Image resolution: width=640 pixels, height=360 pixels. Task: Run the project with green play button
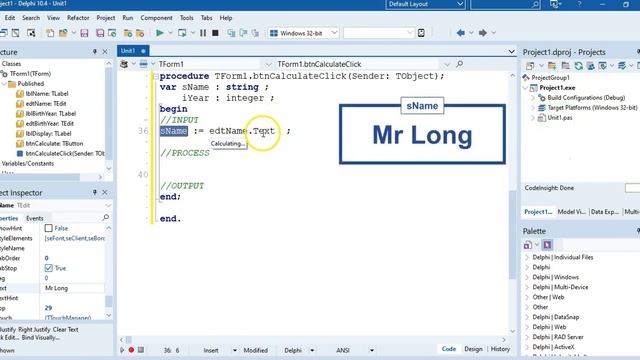(x=160, y=33)
